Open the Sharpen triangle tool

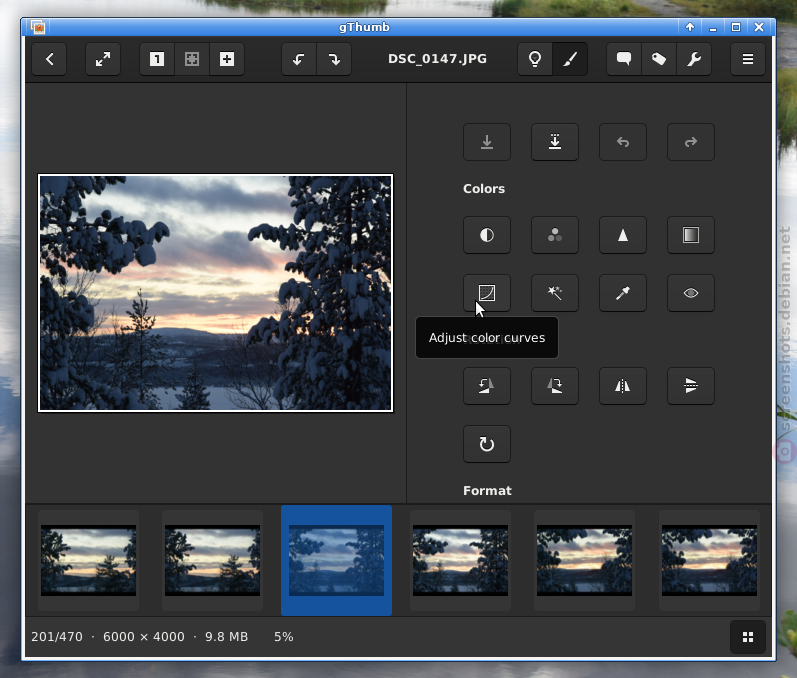[623, 235]
